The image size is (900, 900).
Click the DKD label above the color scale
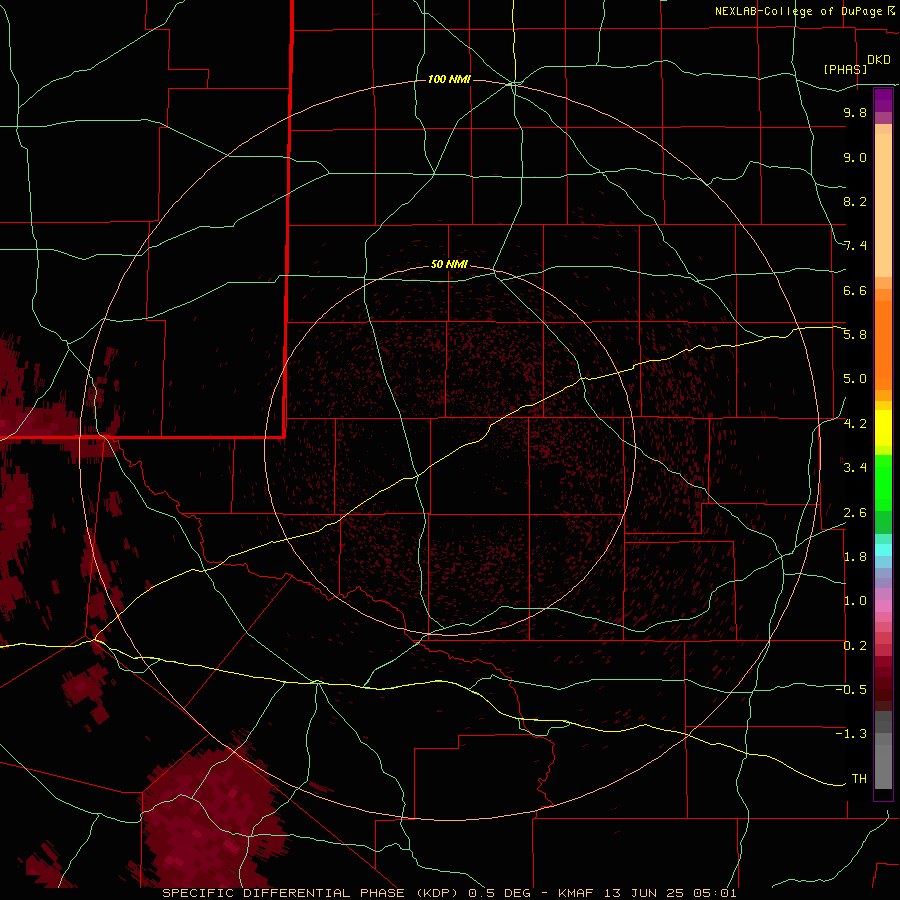click(x=879, y=60)
